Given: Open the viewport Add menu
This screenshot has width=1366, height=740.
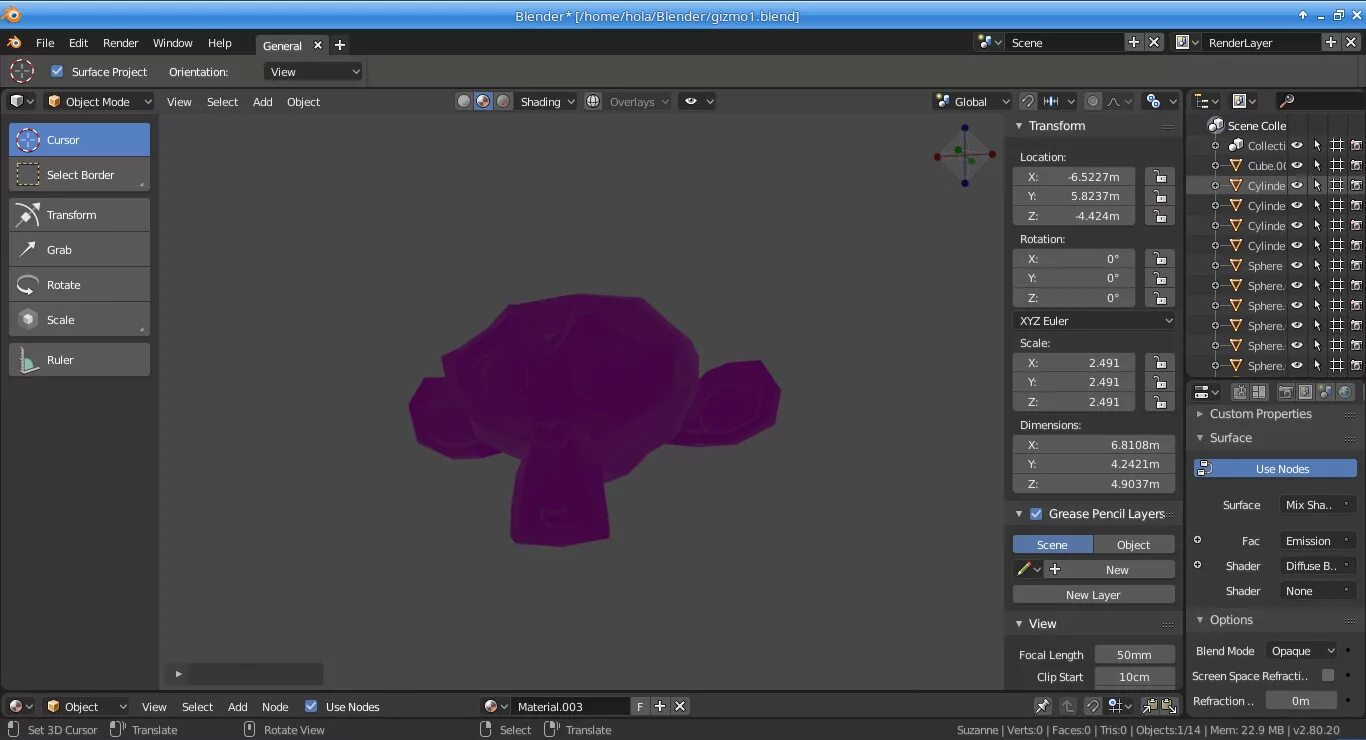Looking at the screenshot, I should pyautogui.click(x=262, y=101).
